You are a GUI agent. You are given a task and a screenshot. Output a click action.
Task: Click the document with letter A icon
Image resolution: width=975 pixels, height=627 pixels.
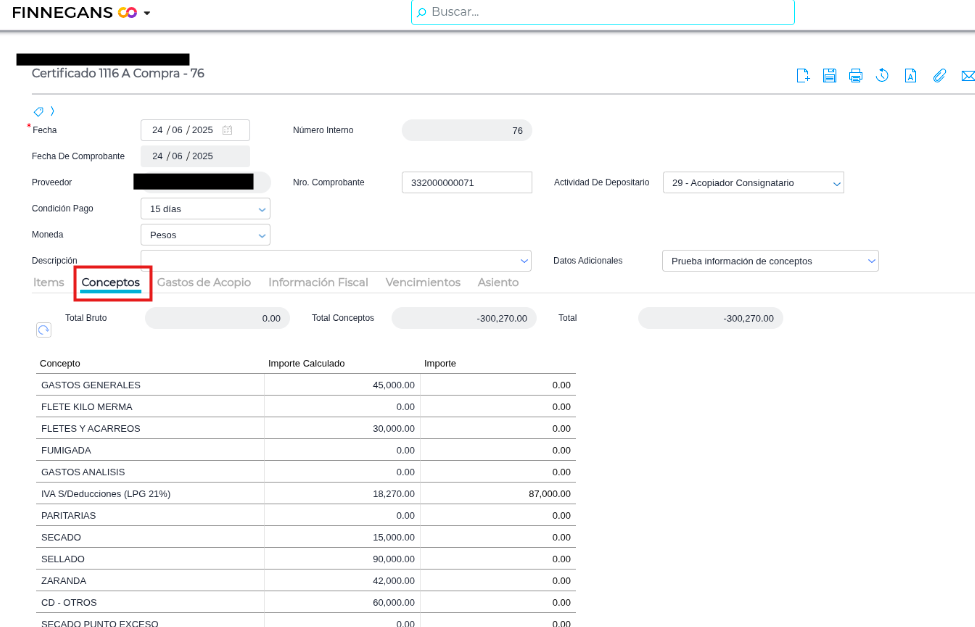(x=911, y=76)
